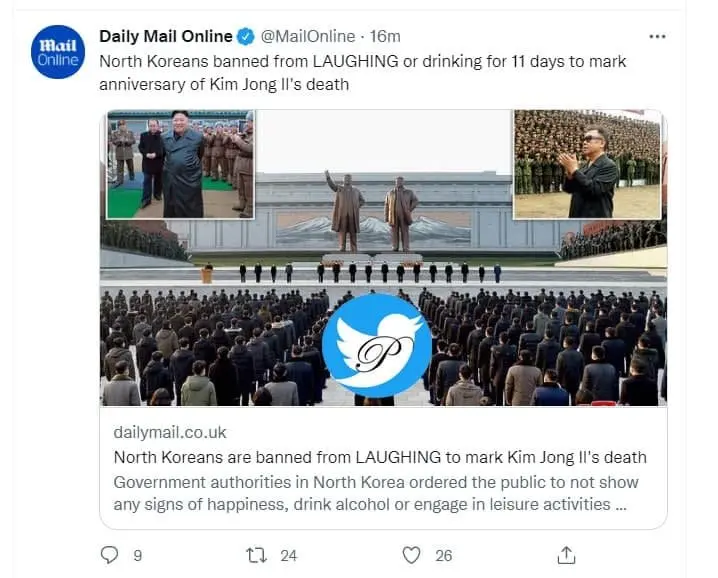Like the tweet with the heart icon
The width and height of the screenshot is (718, 578).
(411, 554)
